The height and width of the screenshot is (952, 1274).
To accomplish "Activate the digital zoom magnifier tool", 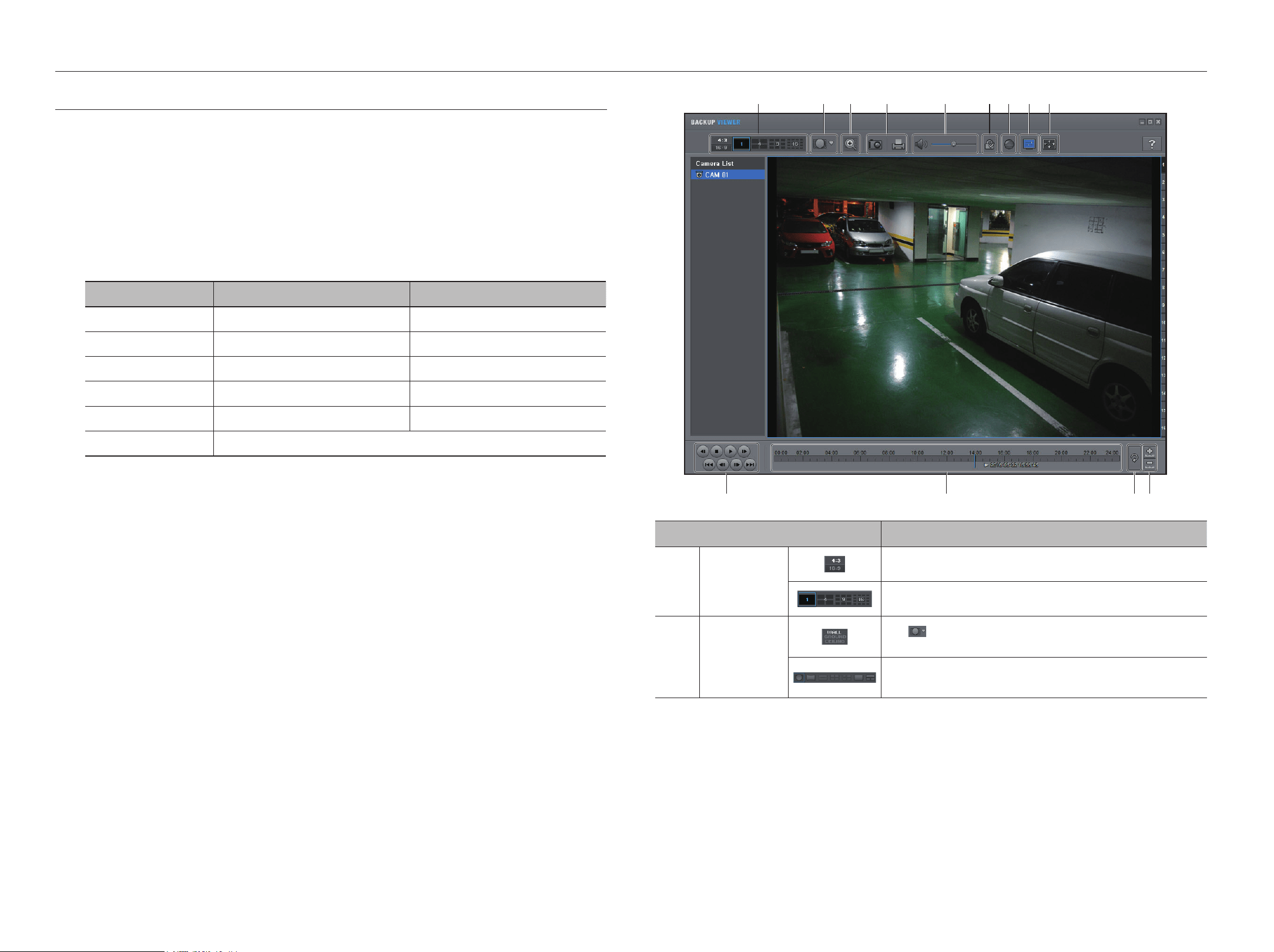I will pyautogui.click(x=850, y=144).
